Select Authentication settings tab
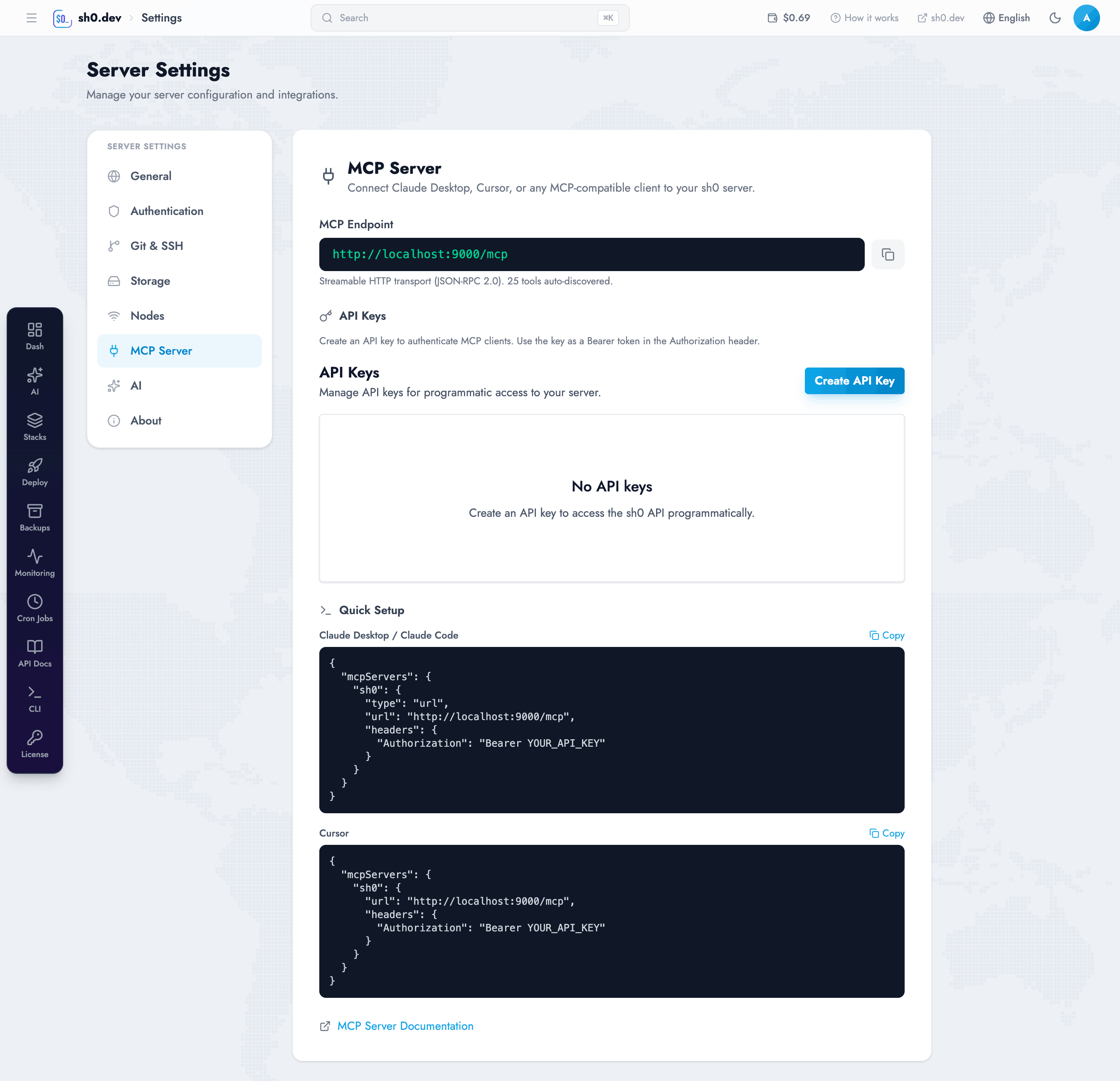Screen dimensions: 1120x1081 (180, 211)
